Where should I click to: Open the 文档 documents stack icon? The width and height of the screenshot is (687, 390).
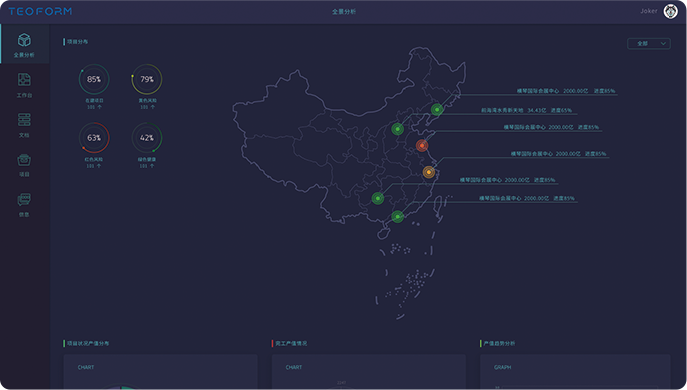tap(24, 120)
